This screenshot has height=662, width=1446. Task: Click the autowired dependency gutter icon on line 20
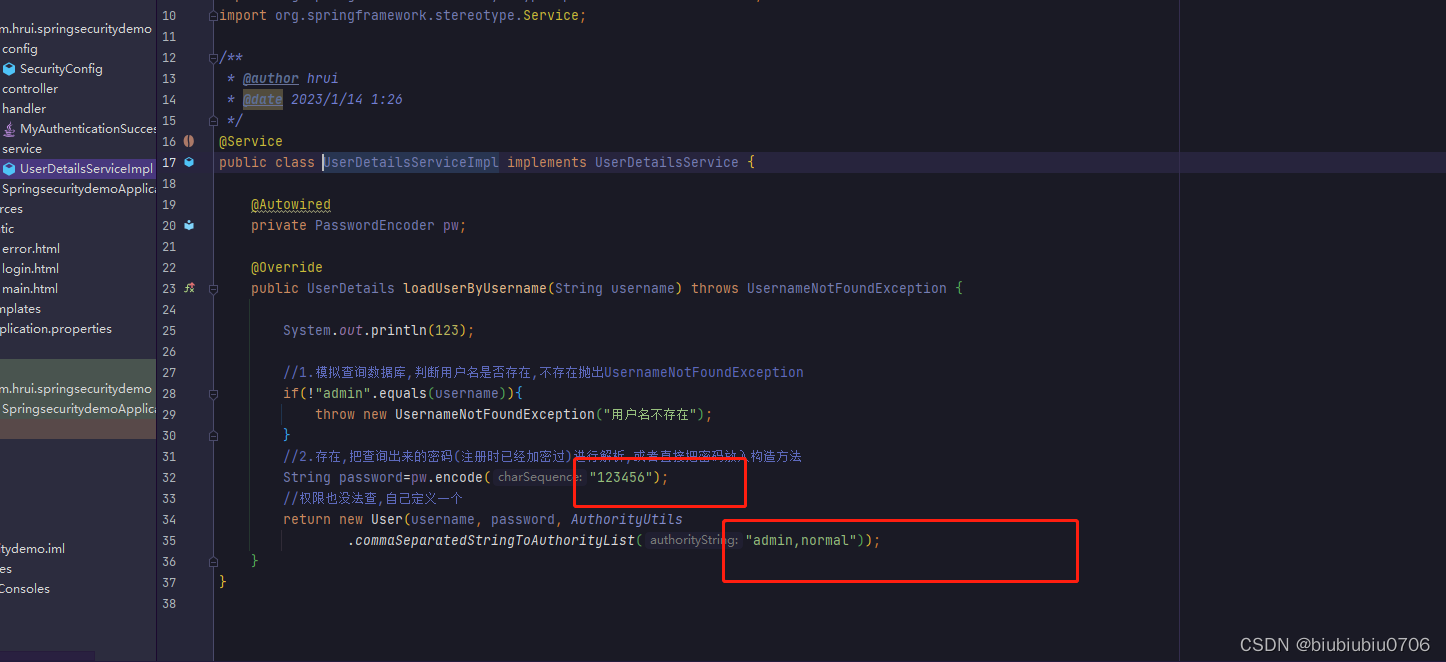[x=189, y=225]
